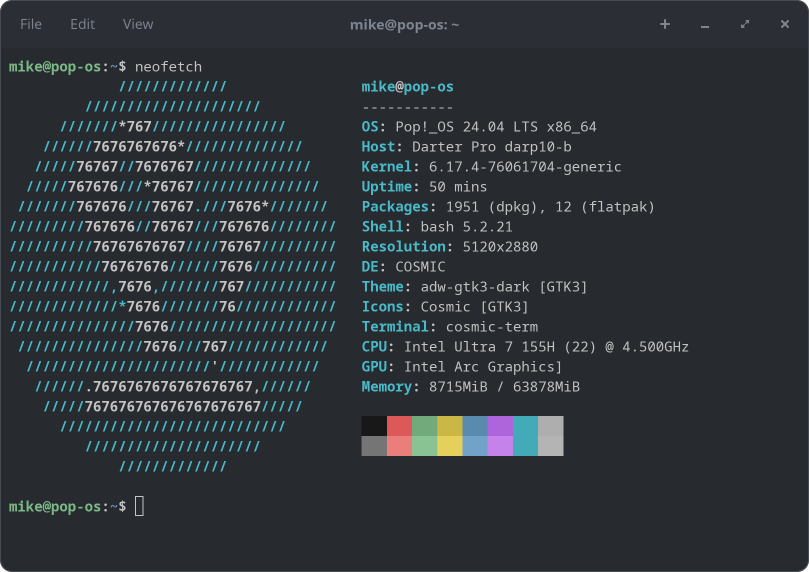Click the terminal cursor at the prompt

pyautogui.click(x=139, y=506)
